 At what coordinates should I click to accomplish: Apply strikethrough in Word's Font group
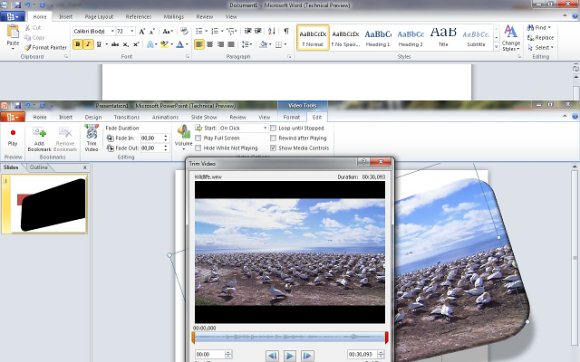[115, 44]
